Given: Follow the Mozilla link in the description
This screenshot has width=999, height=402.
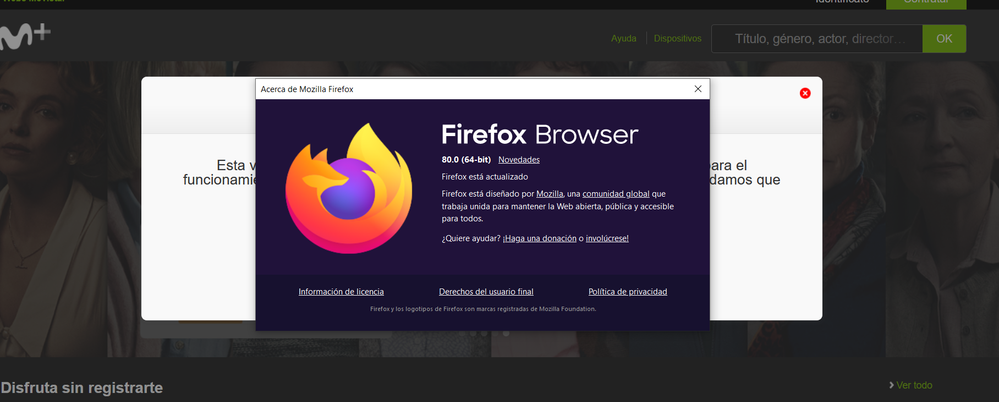Looking at the screenshot, I should point(549,193).
